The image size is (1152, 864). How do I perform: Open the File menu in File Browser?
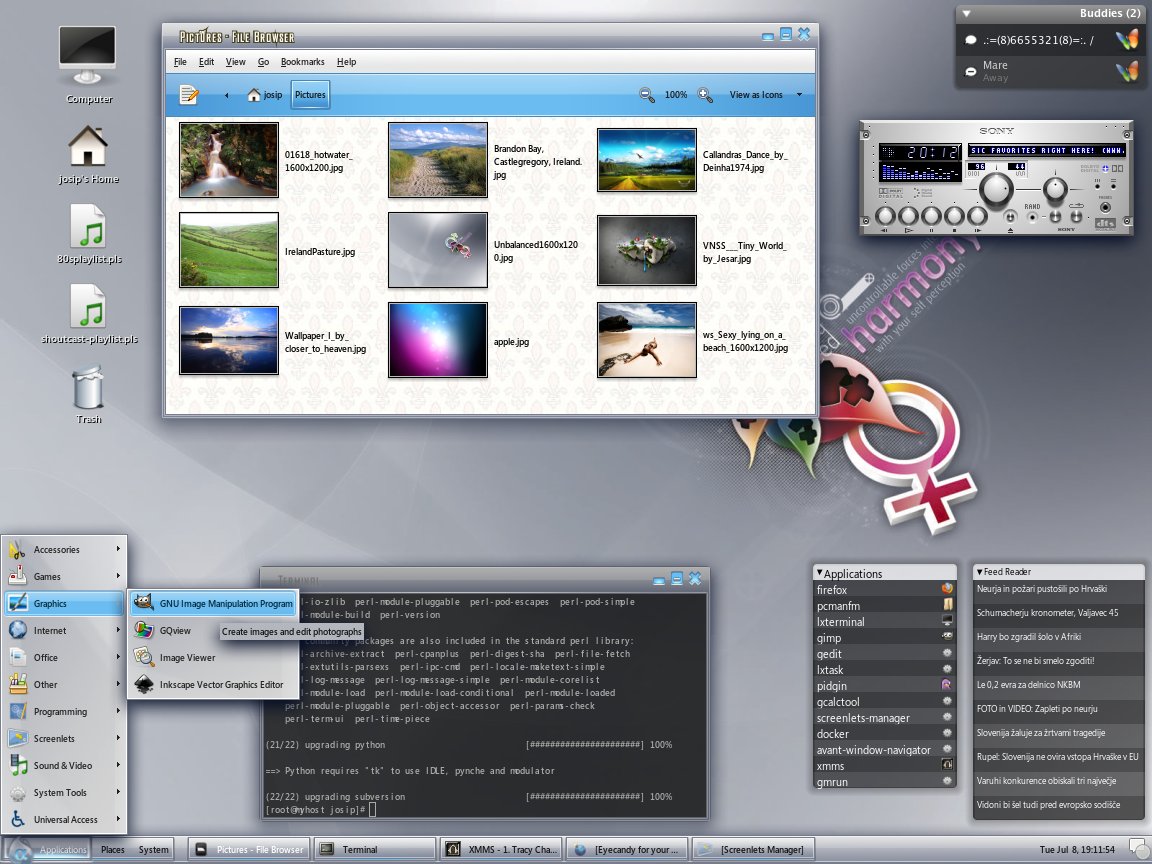tap(180, 62)
